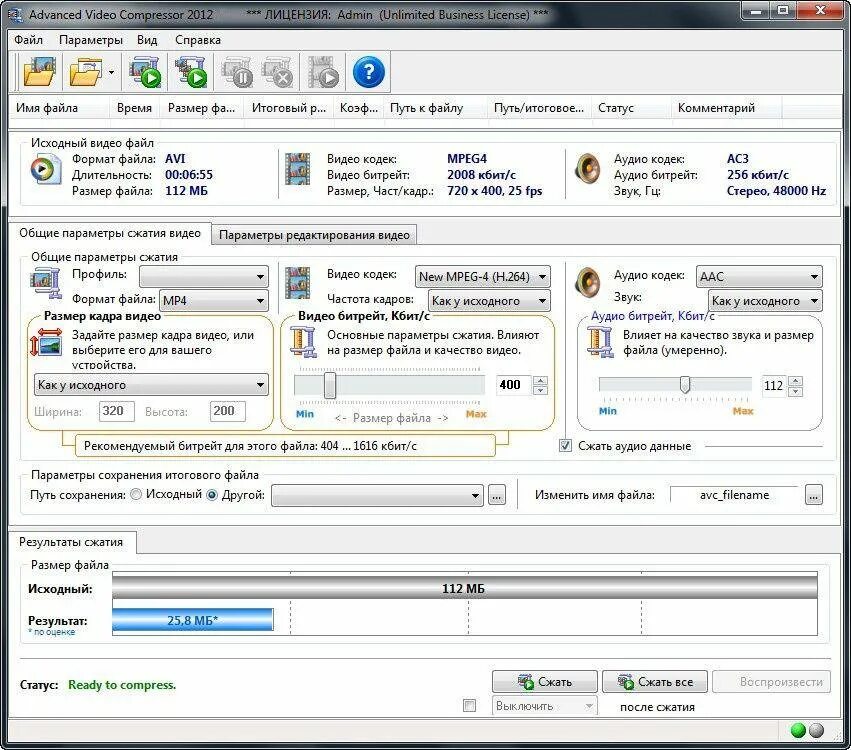Click video bitrate clamp icon

(x=303, y=341)
